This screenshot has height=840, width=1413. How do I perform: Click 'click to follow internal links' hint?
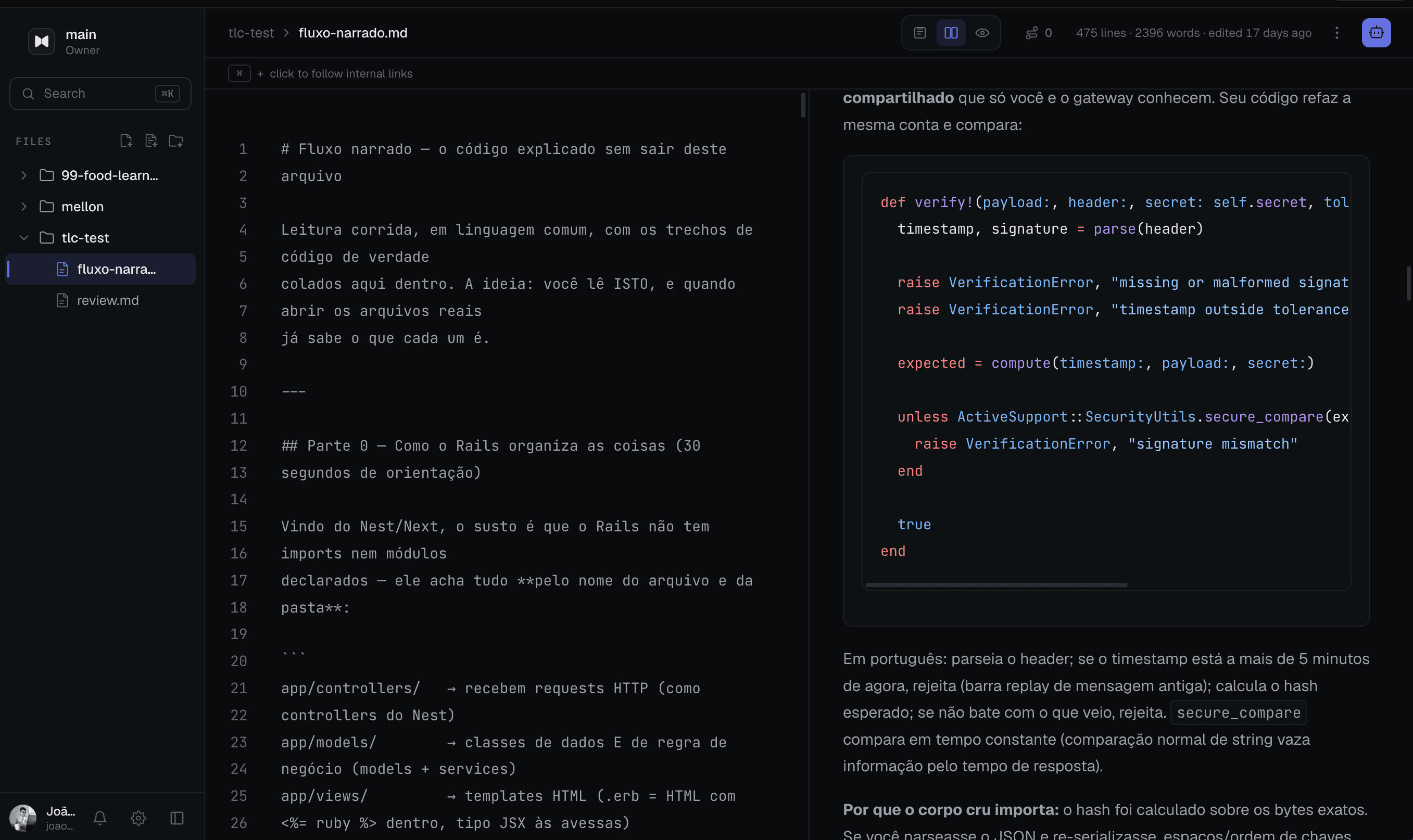(341, 73)
